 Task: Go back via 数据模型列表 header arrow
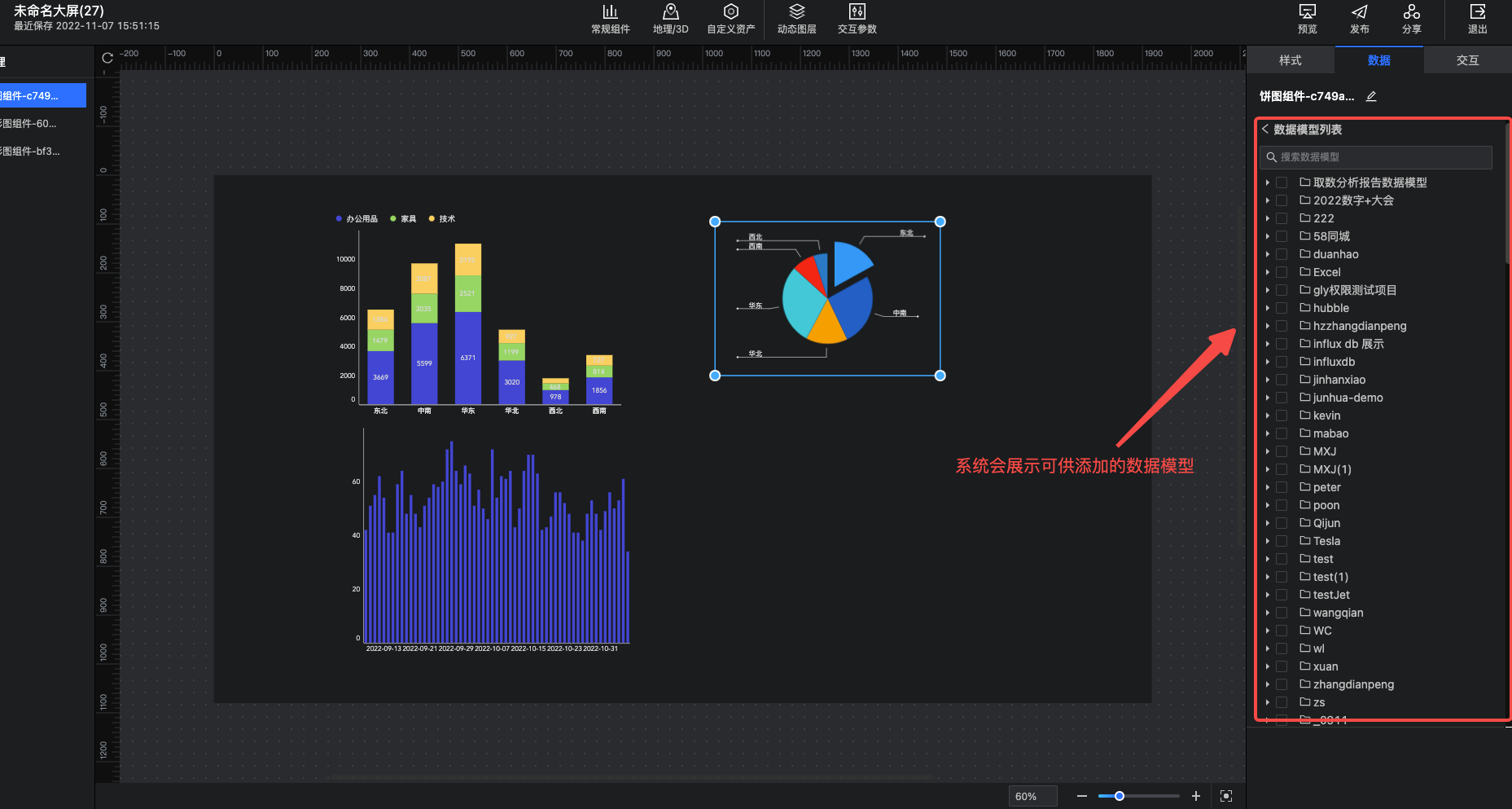coord(1265,130)
